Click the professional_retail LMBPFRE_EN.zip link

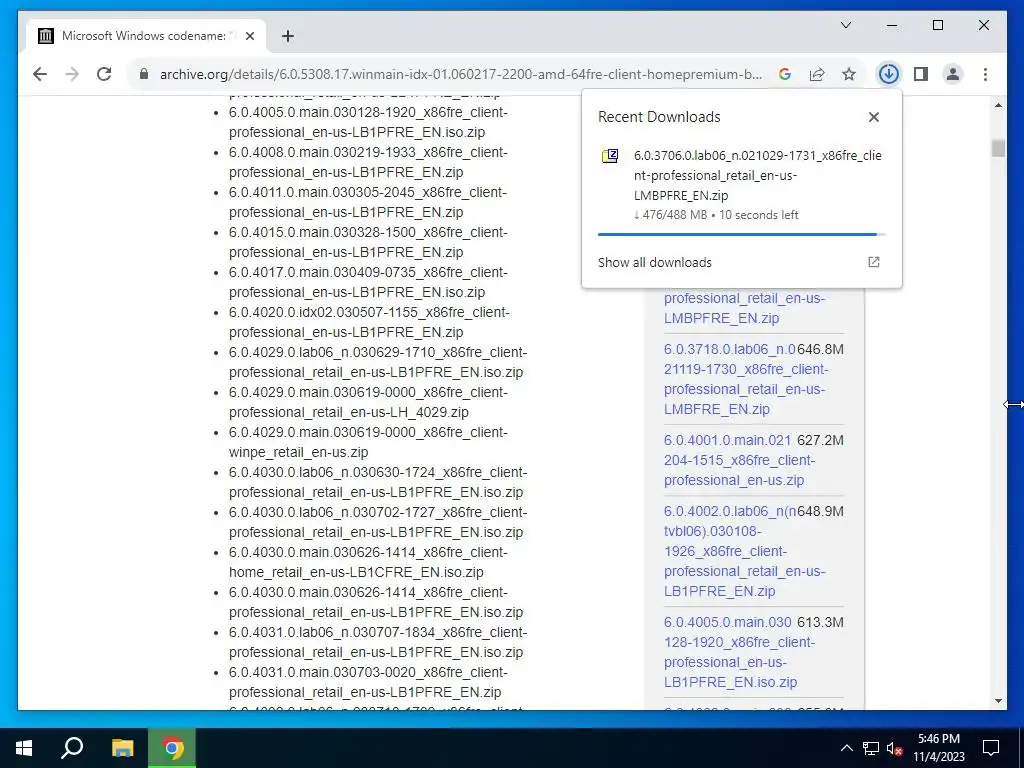(744, 308)
